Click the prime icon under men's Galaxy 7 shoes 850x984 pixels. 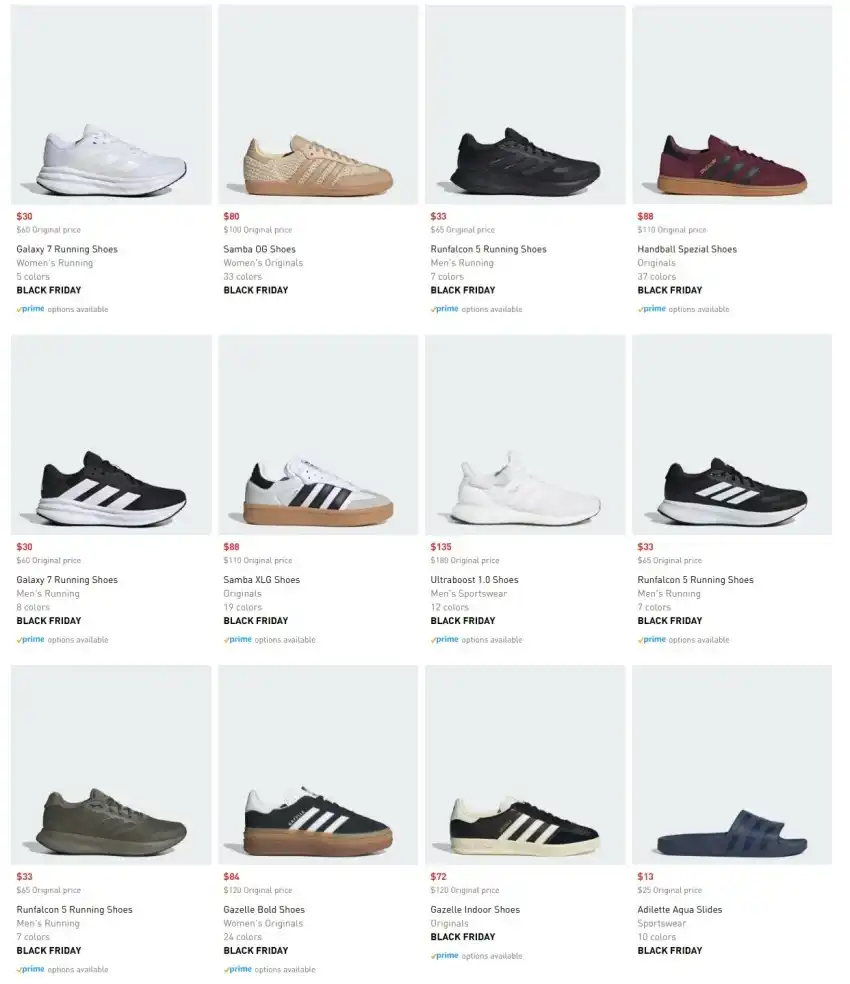pos(31,640)
